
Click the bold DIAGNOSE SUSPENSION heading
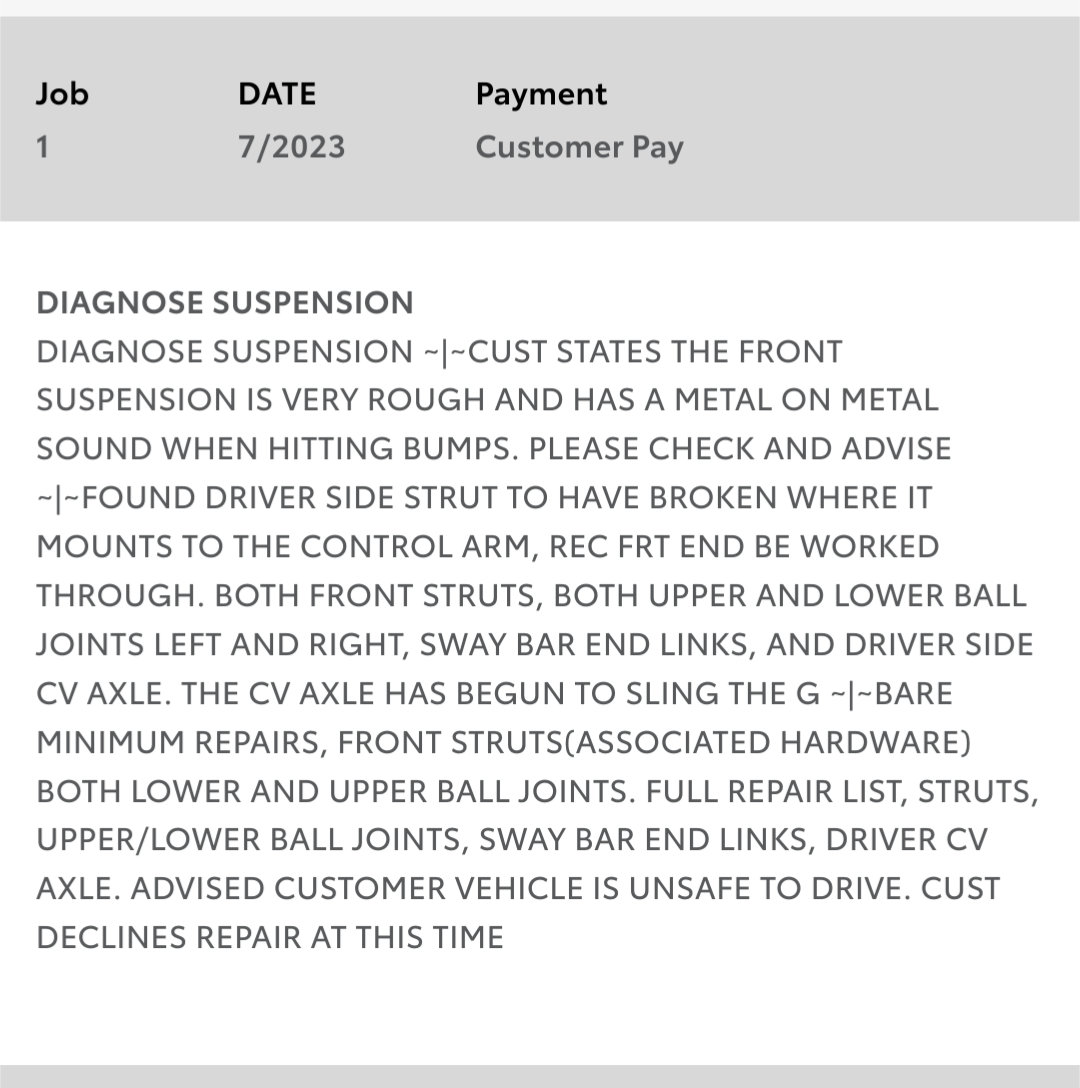(x=225, y=303)
